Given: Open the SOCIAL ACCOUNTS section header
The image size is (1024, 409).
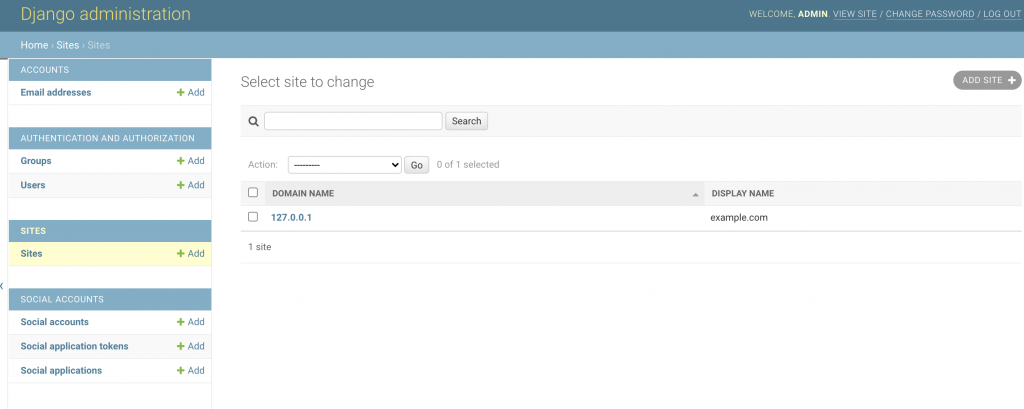Looking at the screenshot, I should coord(62,299).
